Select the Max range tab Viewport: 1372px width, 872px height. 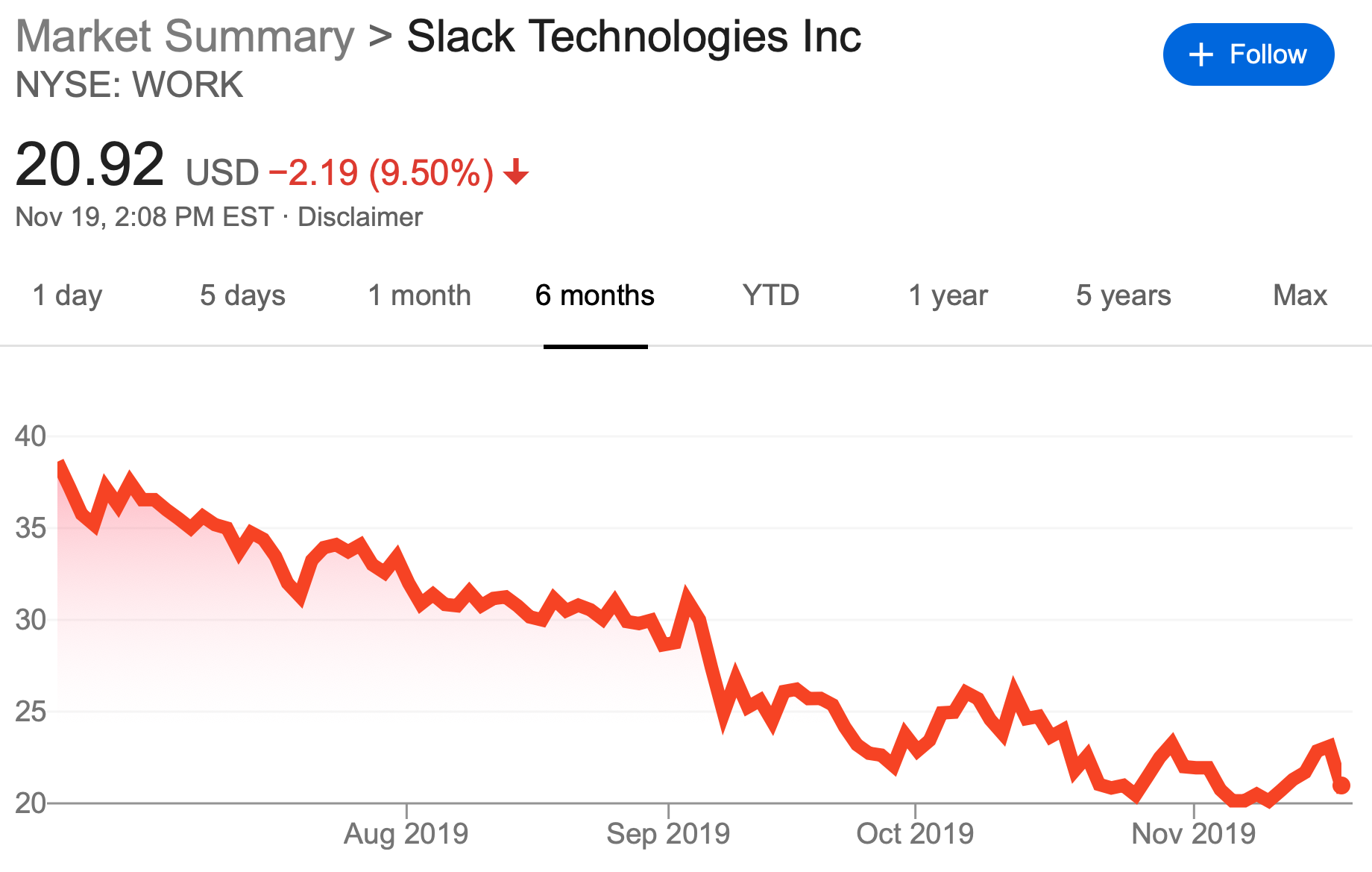pos(1300,295)
